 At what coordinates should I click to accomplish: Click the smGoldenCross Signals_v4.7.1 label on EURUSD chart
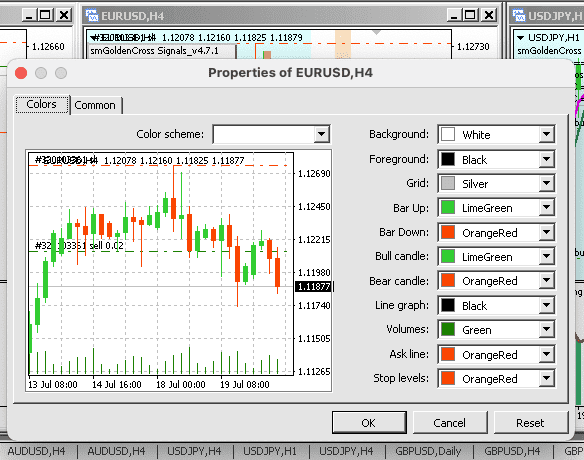point(155,51)
